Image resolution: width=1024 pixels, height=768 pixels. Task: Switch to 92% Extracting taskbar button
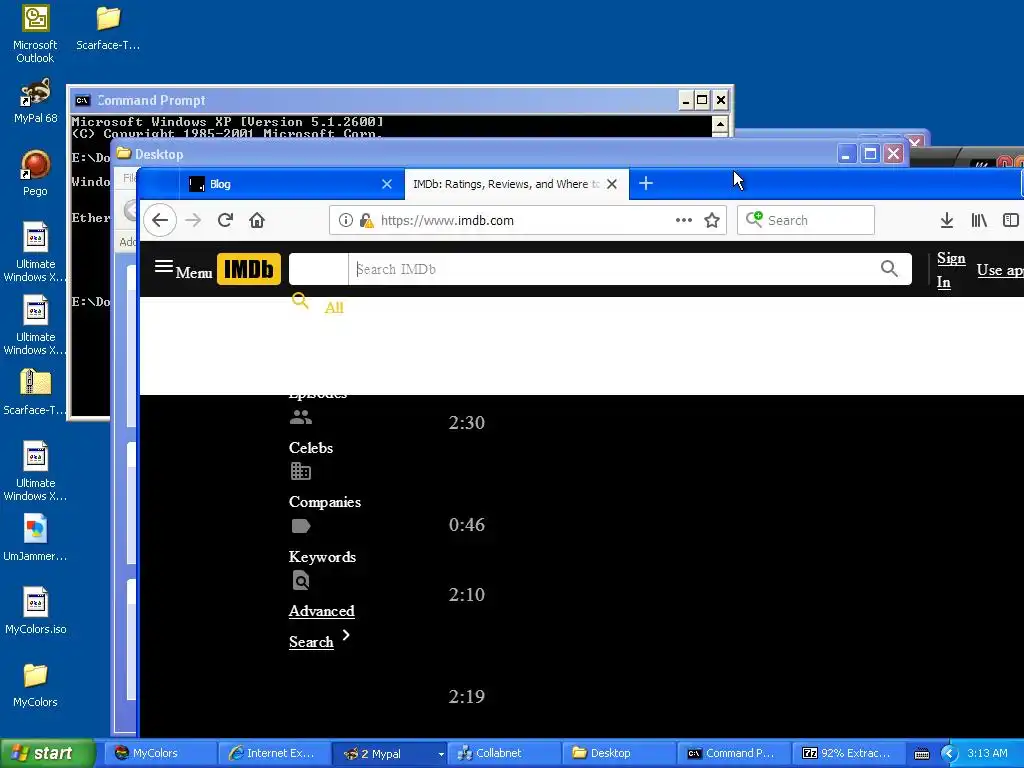849,753
